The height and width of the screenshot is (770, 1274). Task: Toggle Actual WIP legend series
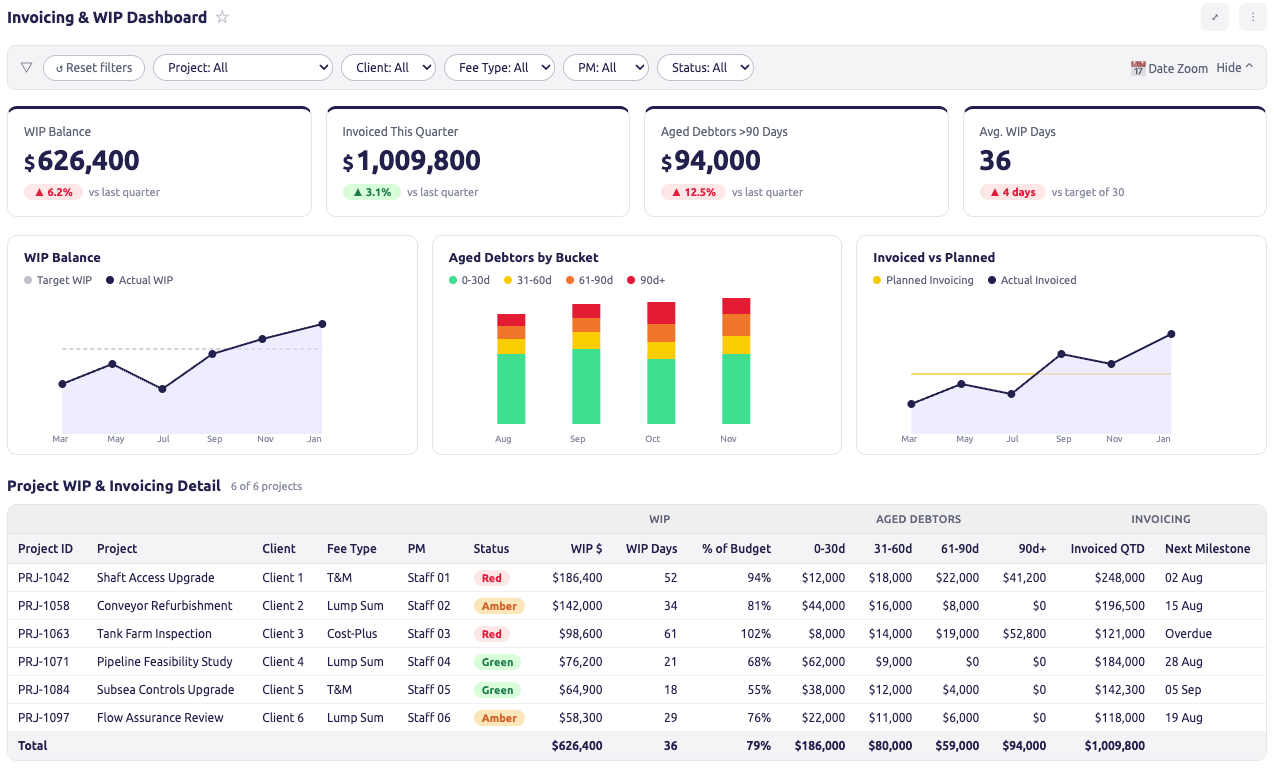[139, 280]
